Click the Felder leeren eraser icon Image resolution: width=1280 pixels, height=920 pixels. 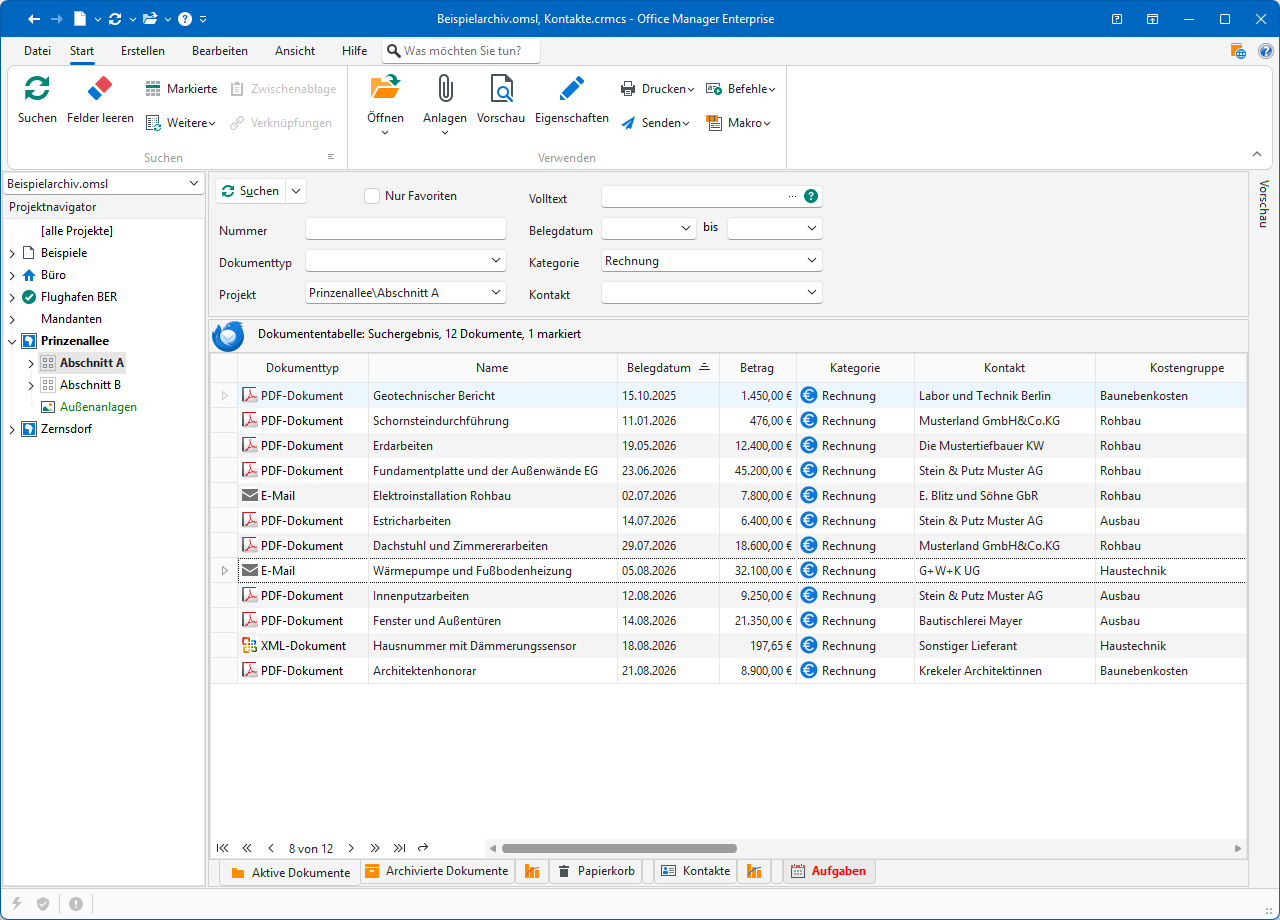100,88
